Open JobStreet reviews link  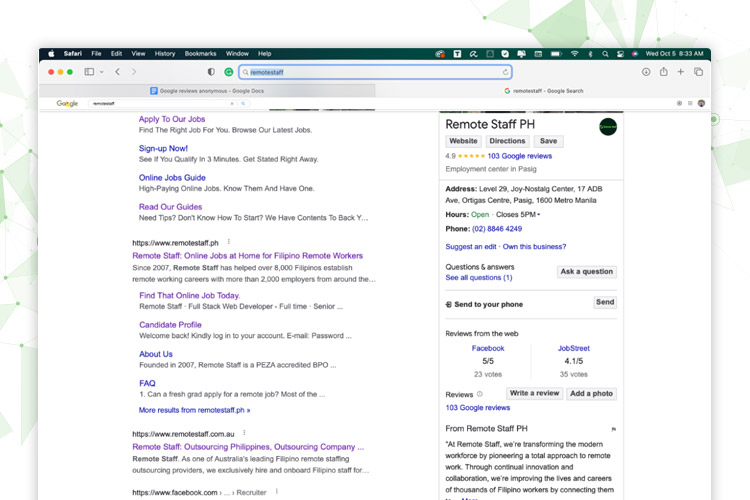(574, 348)
